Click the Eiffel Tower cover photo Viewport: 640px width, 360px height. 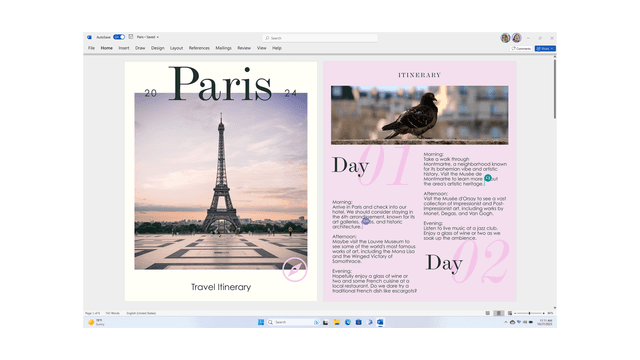tap(221, 181)
